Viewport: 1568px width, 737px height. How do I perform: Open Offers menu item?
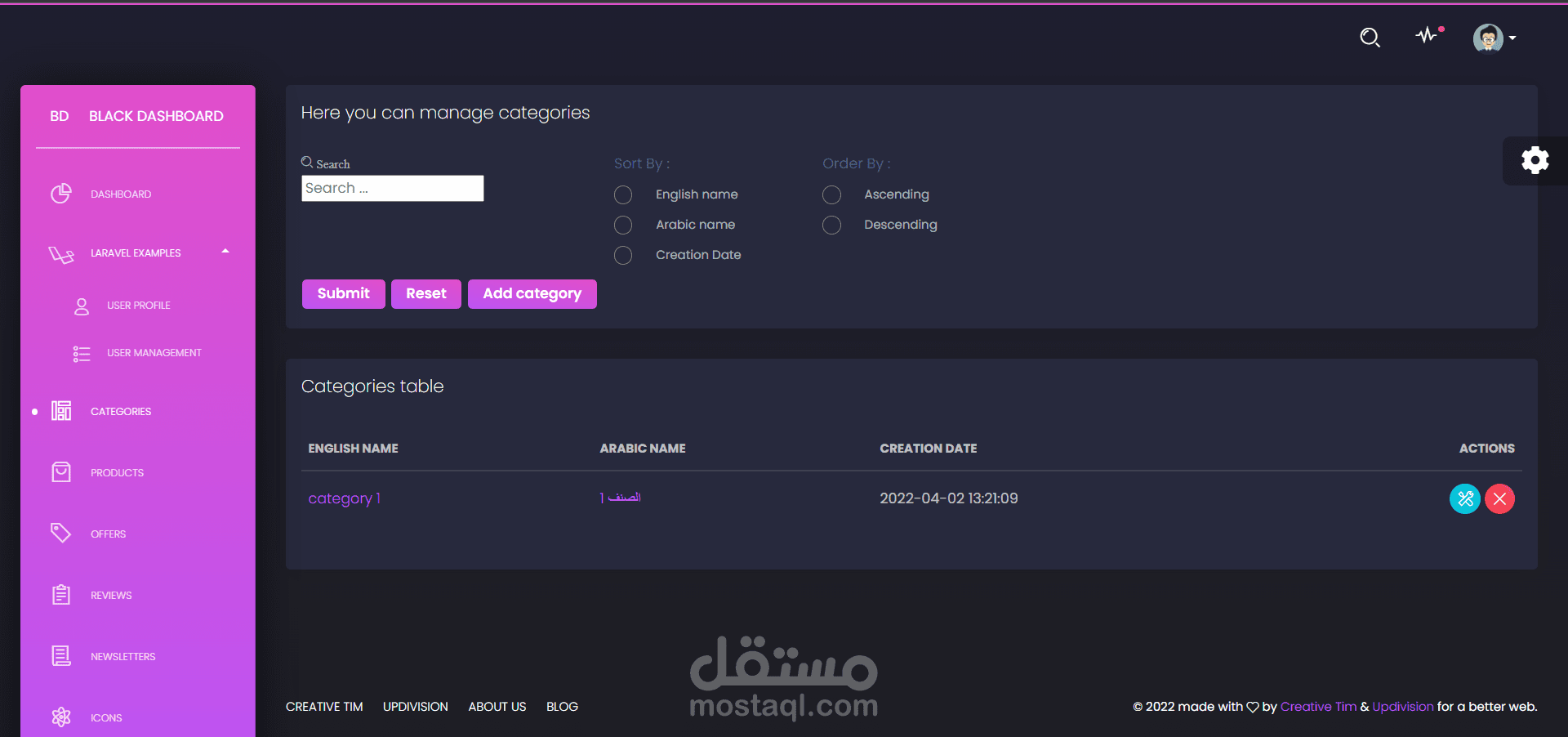click(x=108, y=534)
